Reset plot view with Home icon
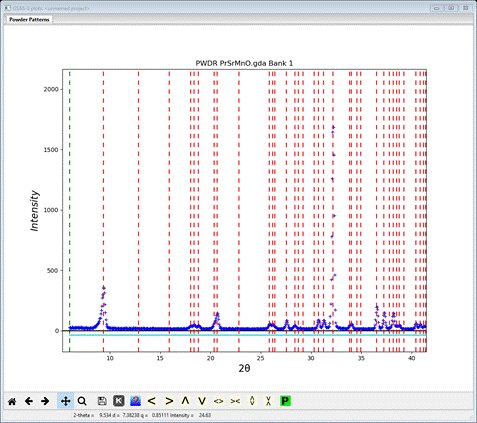Image resolution: width=477 pixels, height=423 pixels. pyautogui.click(x=12, y=401)
